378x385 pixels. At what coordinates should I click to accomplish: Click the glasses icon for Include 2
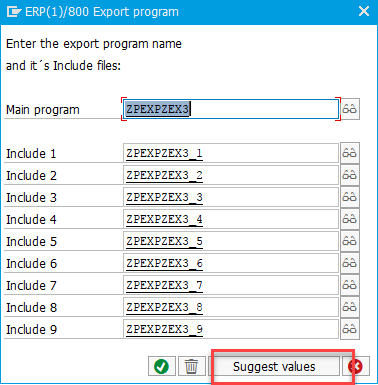349,175
